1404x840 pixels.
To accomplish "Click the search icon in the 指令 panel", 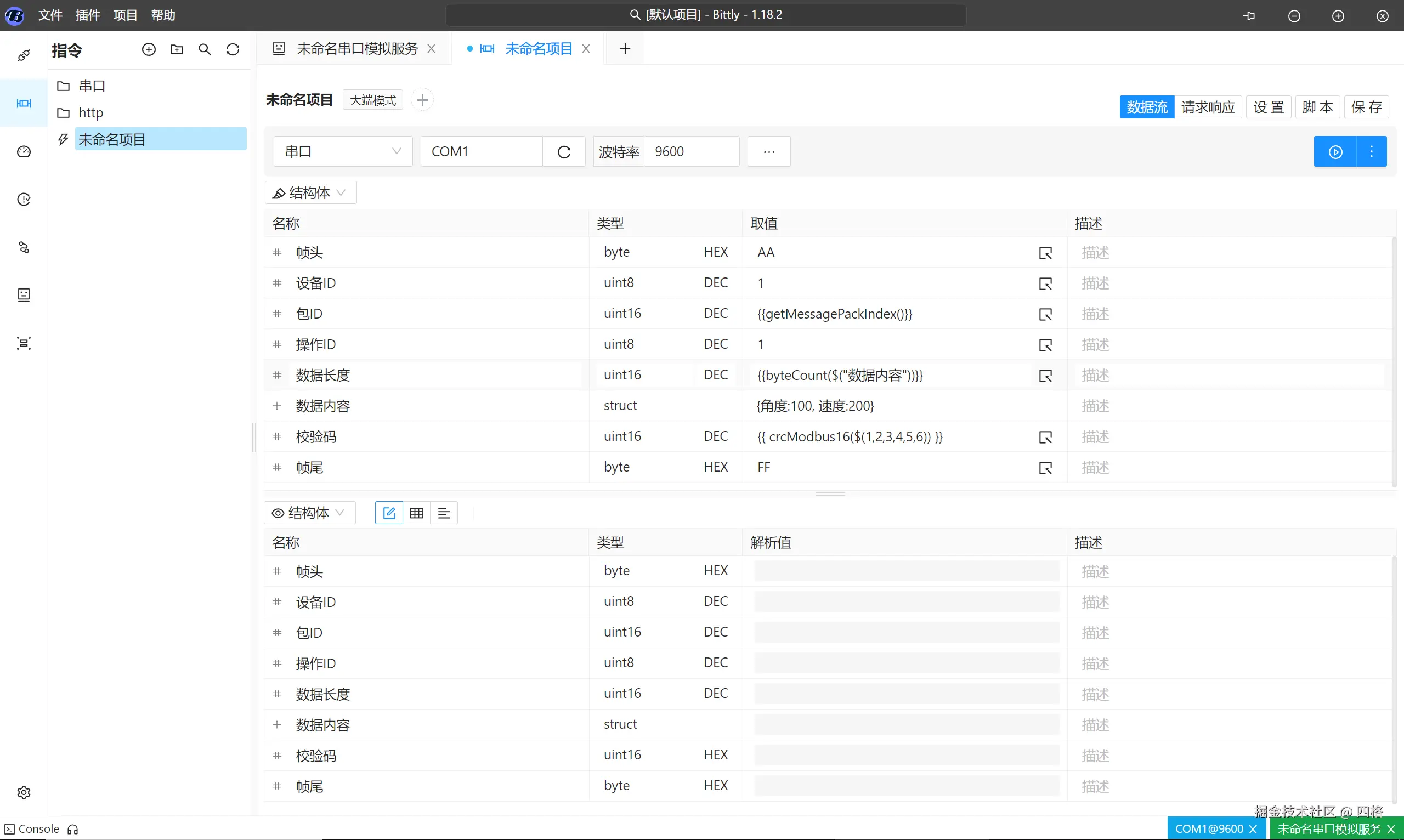I will pos(205,50).
